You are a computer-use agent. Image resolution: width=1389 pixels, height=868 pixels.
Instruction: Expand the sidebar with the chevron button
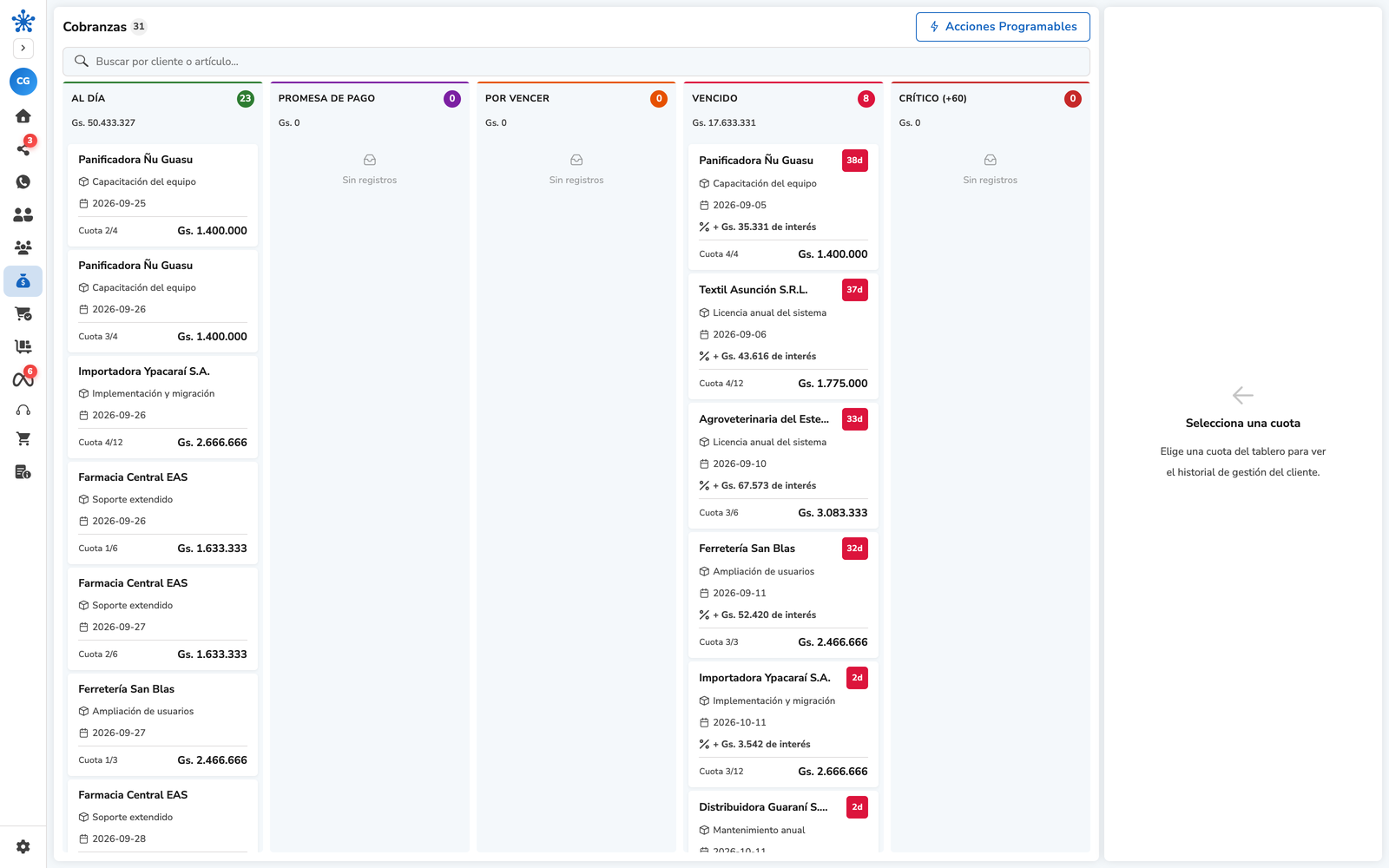[23, 49]
